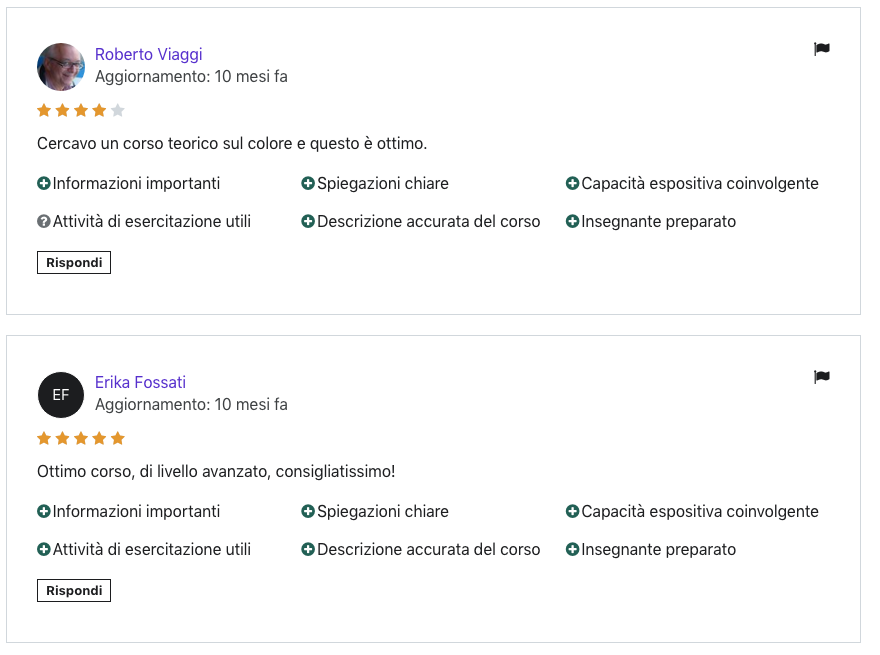The image size is (880, 655).
Task: Click the report flag on Roberto Viaggi's review
Action: click(822, 49)
